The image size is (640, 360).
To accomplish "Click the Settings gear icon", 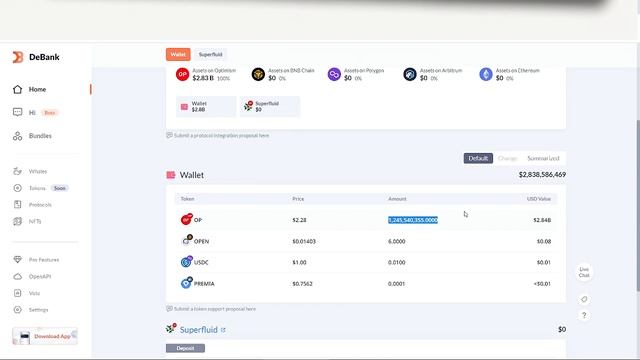I will point(18,310).
